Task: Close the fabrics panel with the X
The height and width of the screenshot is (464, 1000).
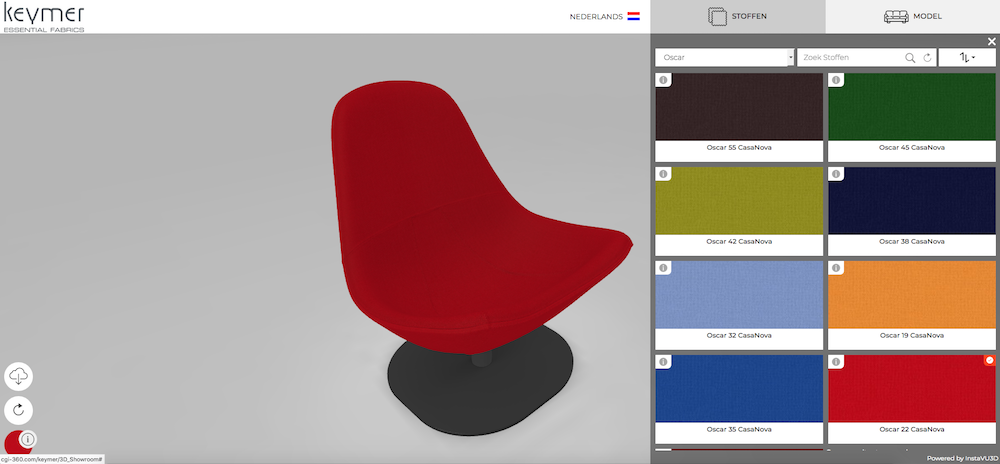Action: coord(992,41)
